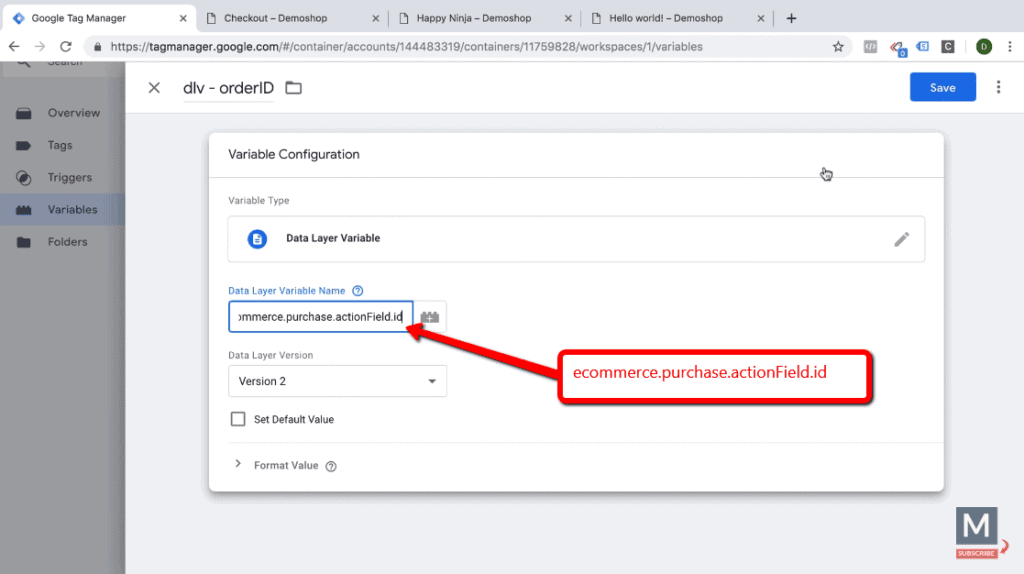View site security lock info

pos(98,46)
